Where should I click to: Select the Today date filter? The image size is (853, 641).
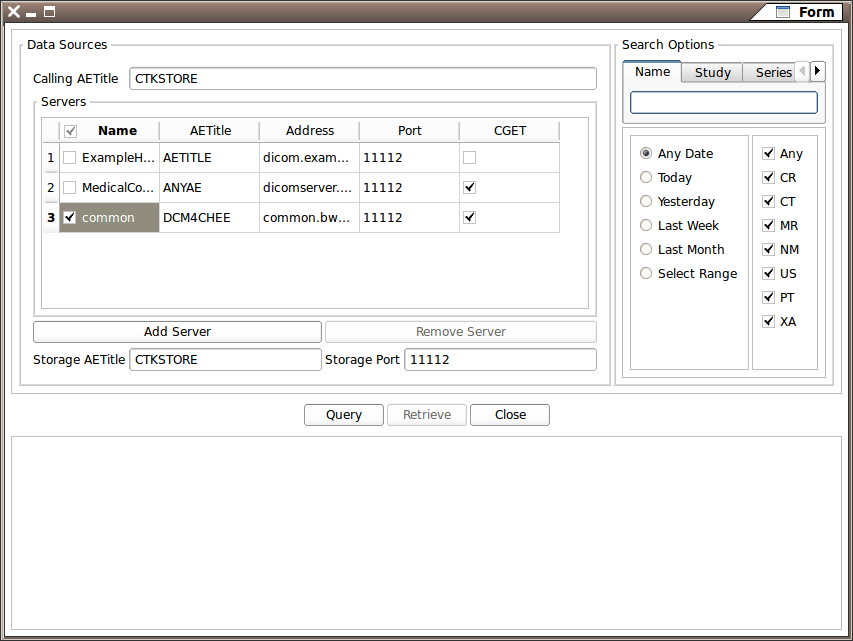pos(646,178)
